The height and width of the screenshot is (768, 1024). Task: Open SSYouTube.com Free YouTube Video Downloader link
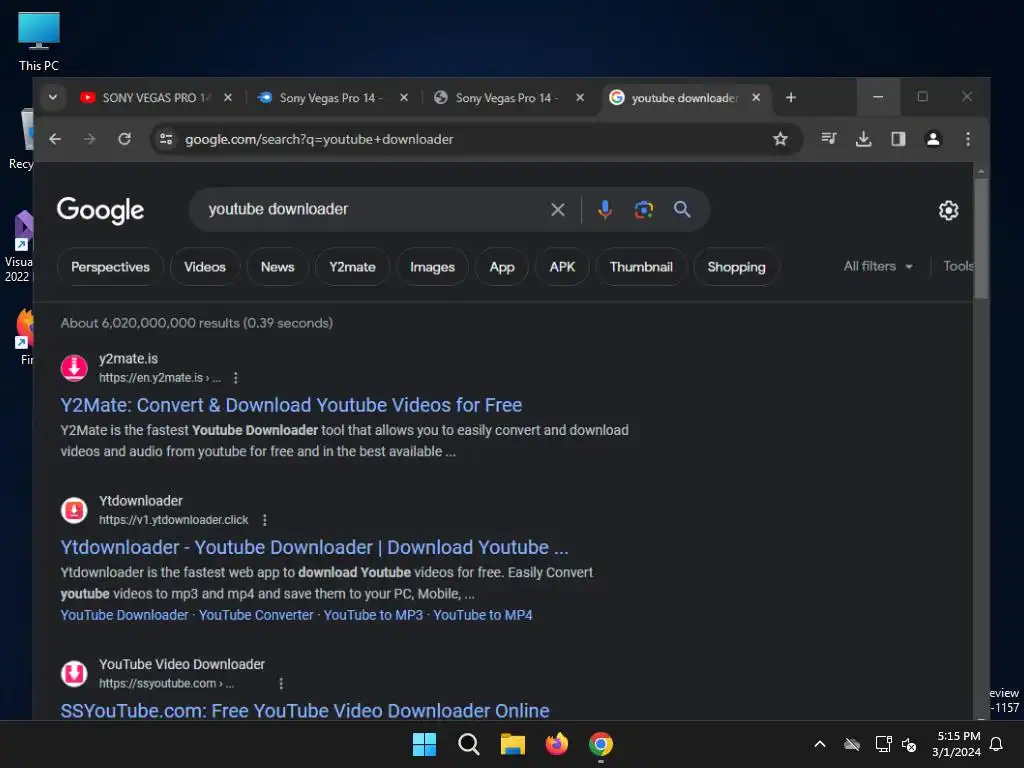point(305,711)
